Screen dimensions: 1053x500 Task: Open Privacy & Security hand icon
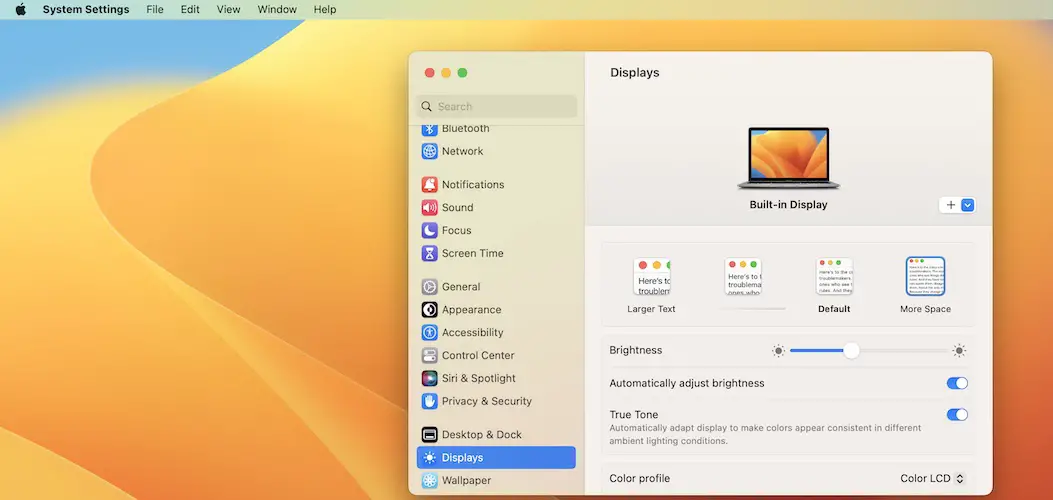tap(429, 401)
